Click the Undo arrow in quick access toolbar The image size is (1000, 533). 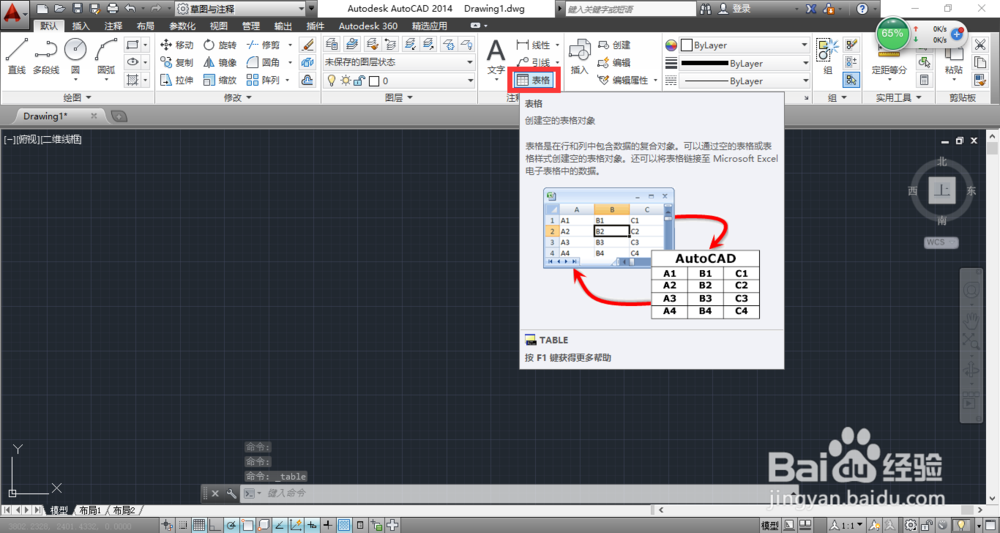pyautogui.click(x=130, y=8)
